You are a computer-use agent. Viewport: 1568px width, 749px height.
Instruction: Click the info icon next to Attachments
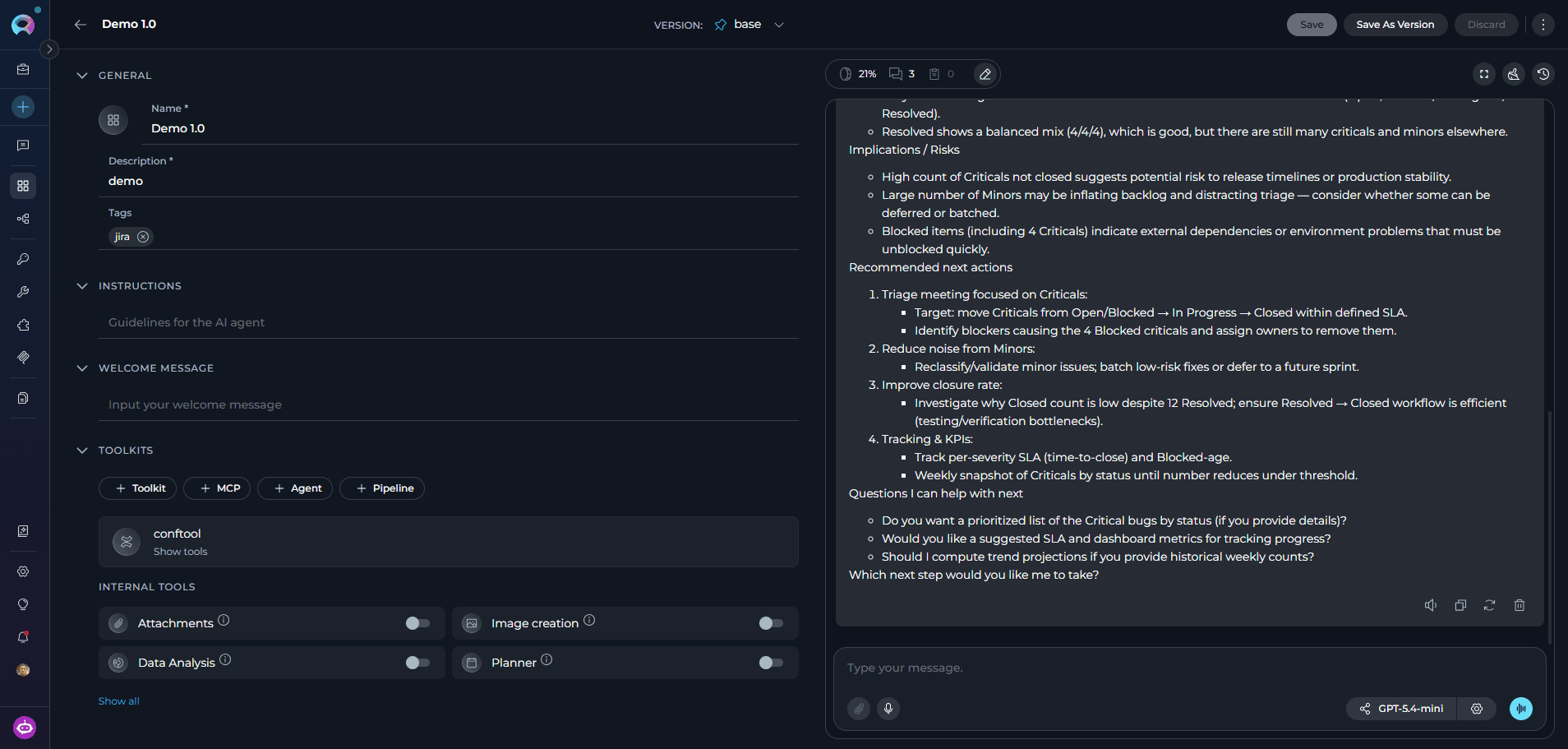coord(224,620)
